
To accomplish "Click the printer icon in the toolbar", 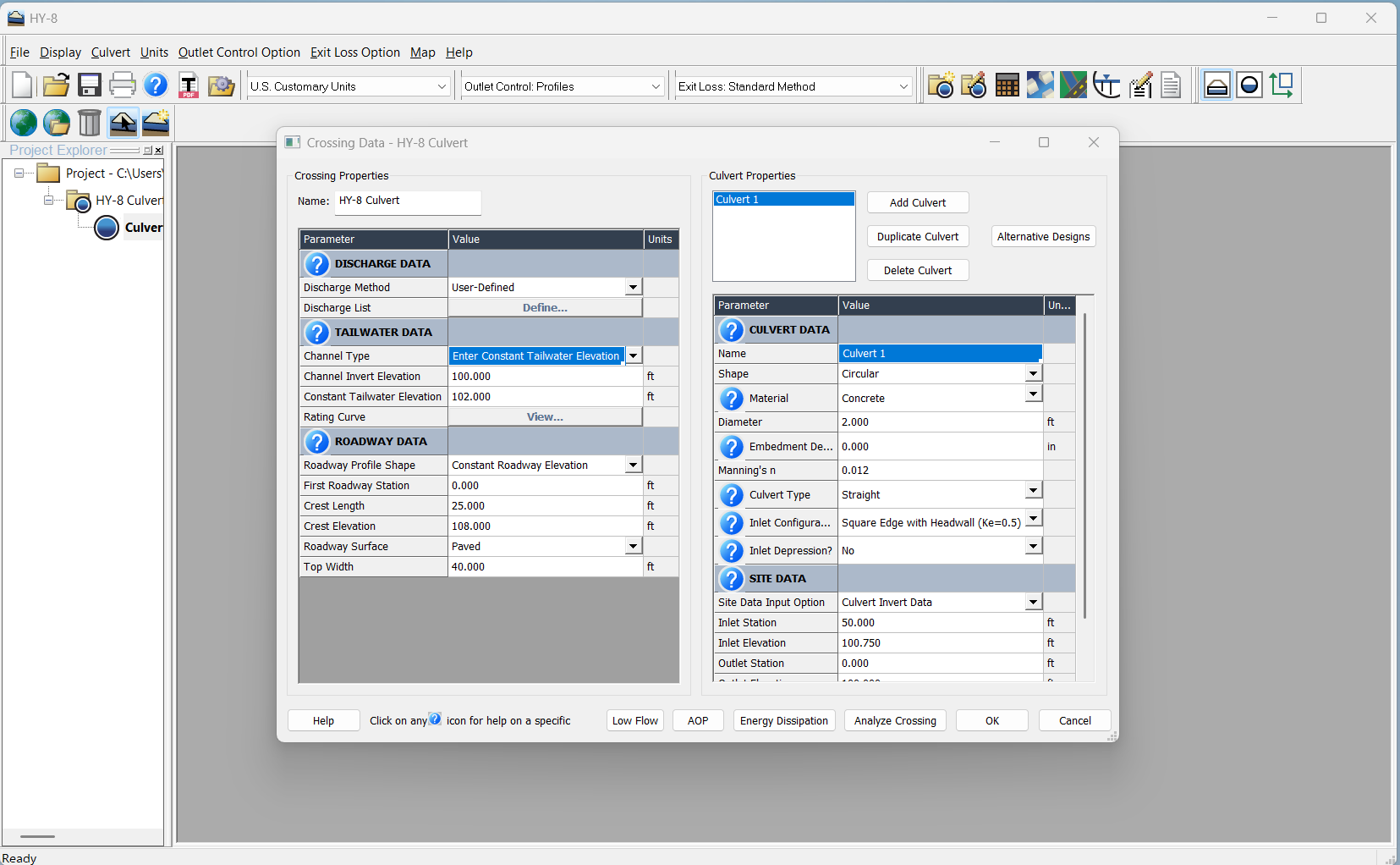I will coord(123,85).
